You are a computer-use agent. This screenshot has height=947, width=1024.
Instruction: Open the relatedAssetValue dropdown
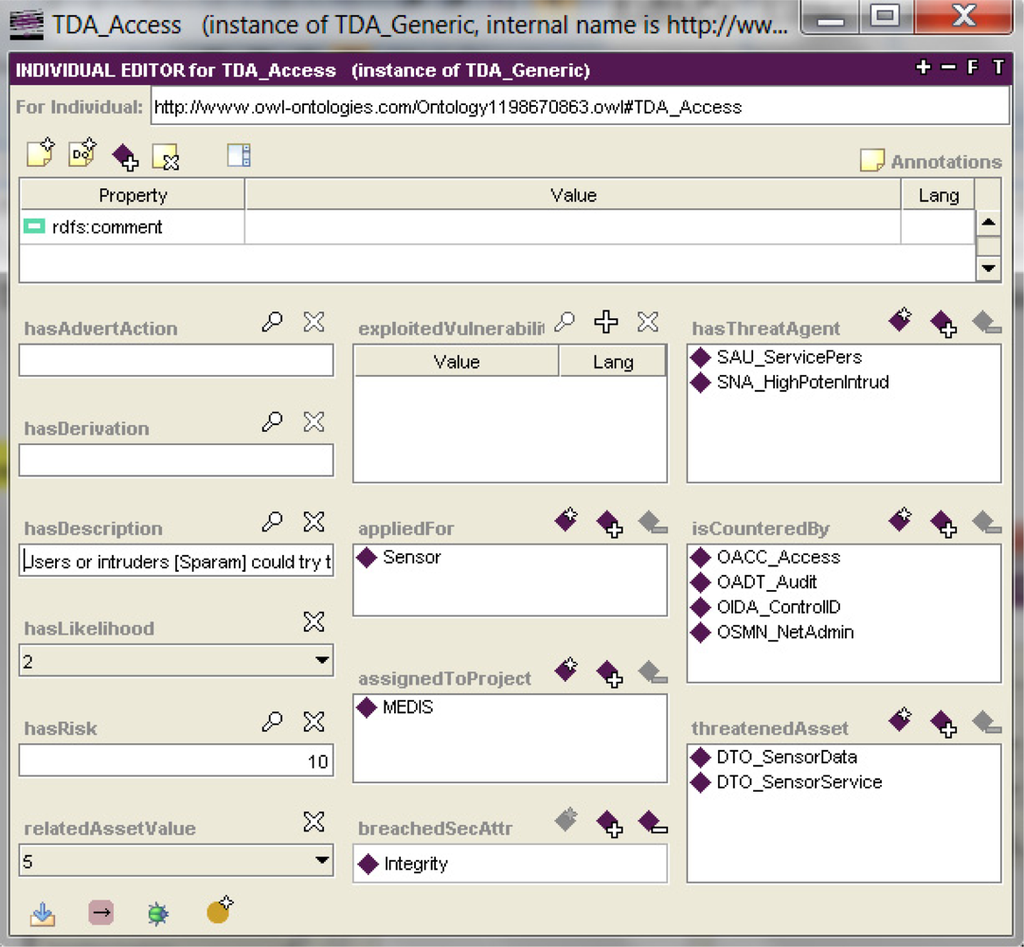coord(322,860)
